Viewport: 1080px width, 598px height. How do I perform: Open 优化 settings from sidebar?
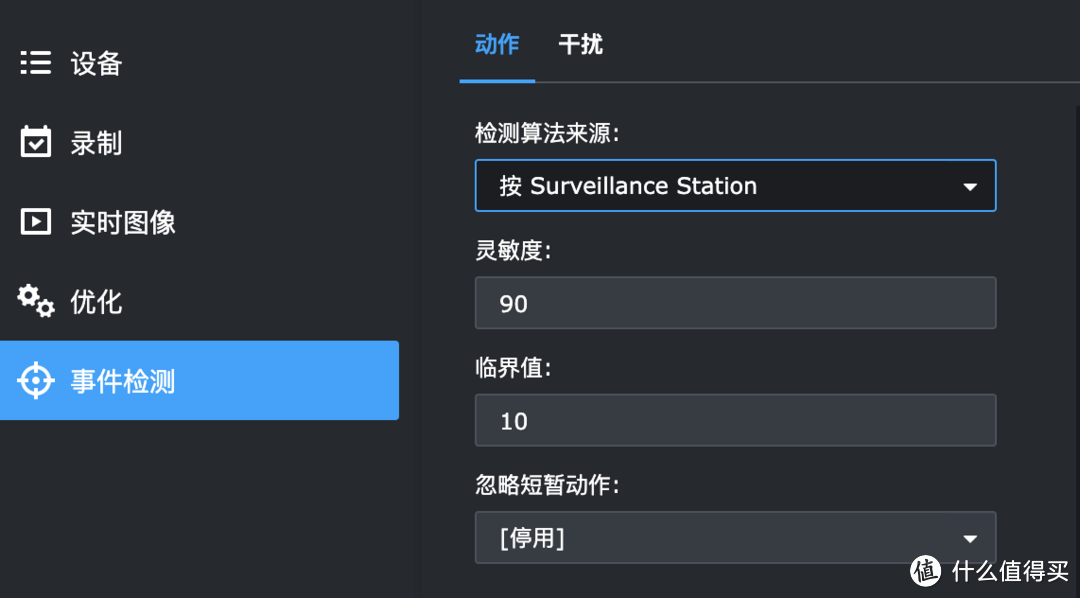95,301
